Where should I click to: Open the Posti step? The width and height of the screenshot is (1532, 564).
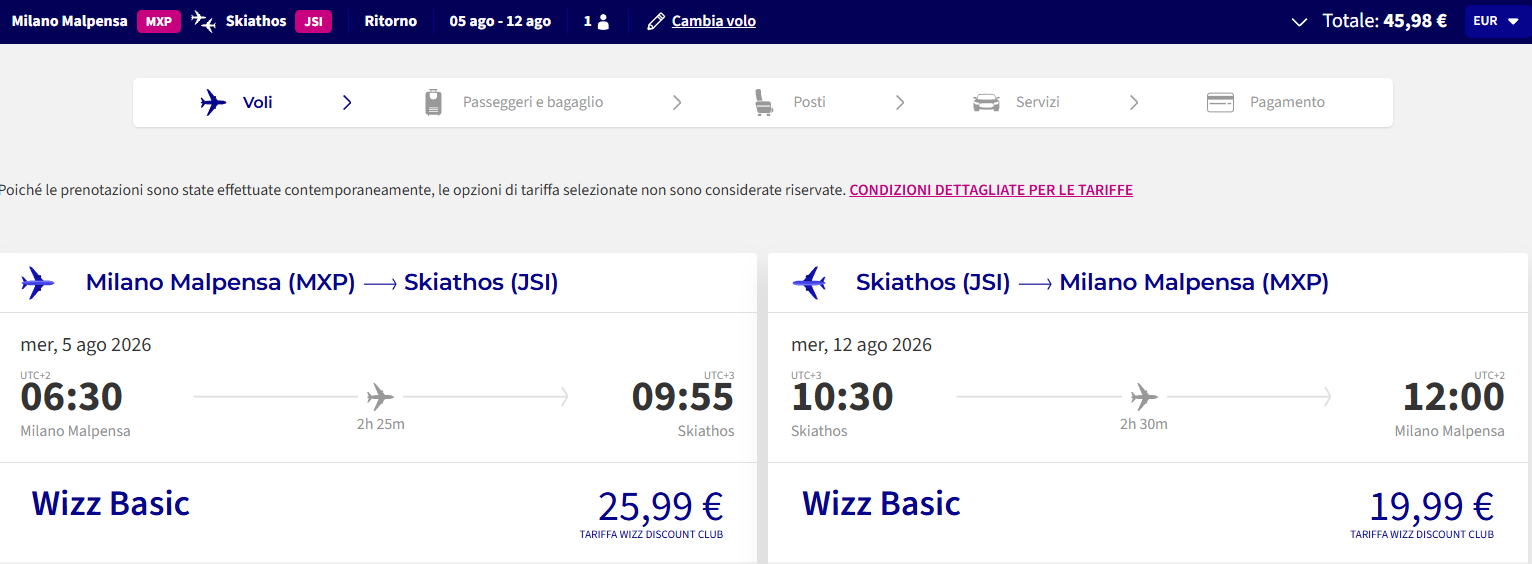[809, 102]
